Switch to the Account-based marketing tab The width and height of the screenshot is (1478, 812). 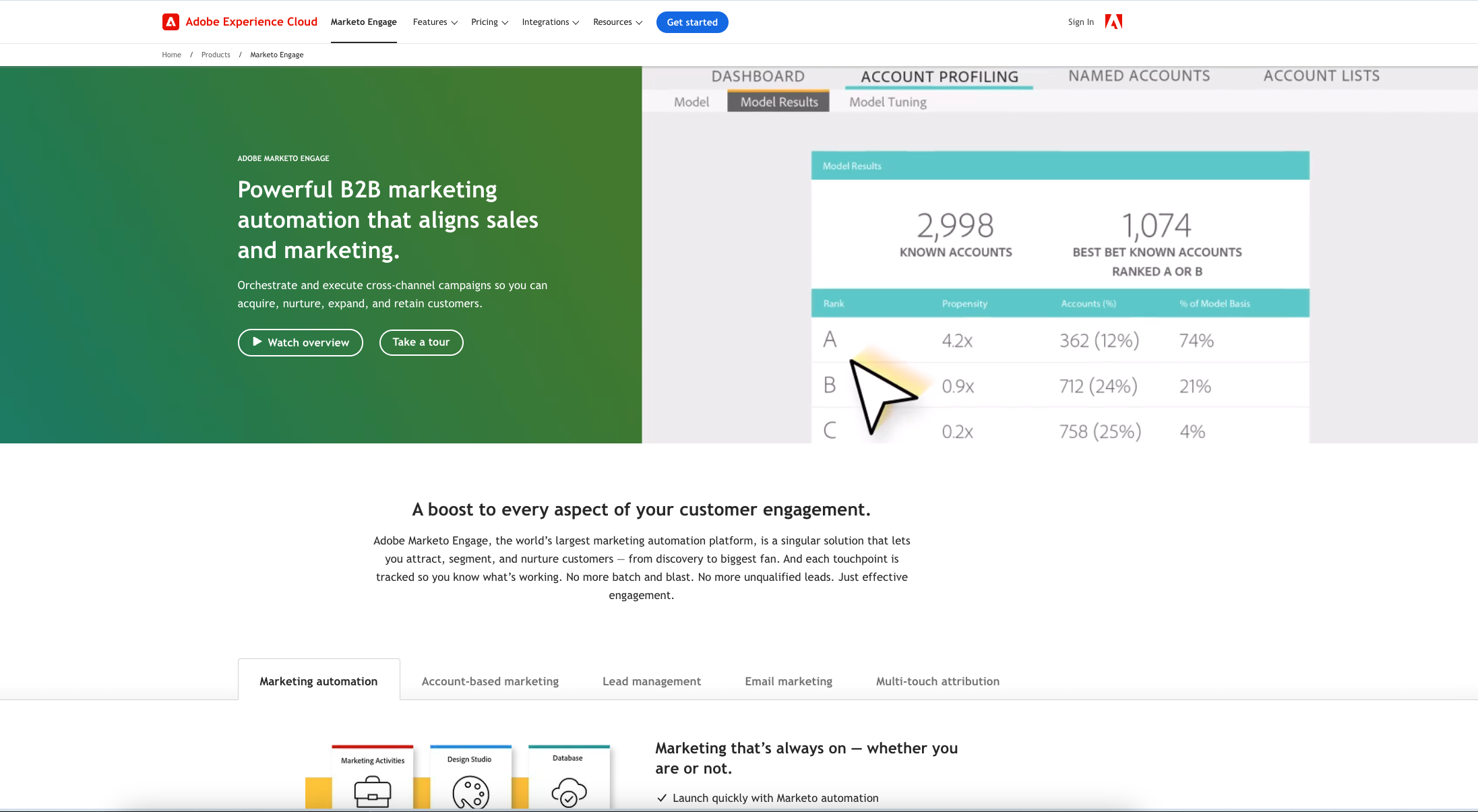coord(490,681)
